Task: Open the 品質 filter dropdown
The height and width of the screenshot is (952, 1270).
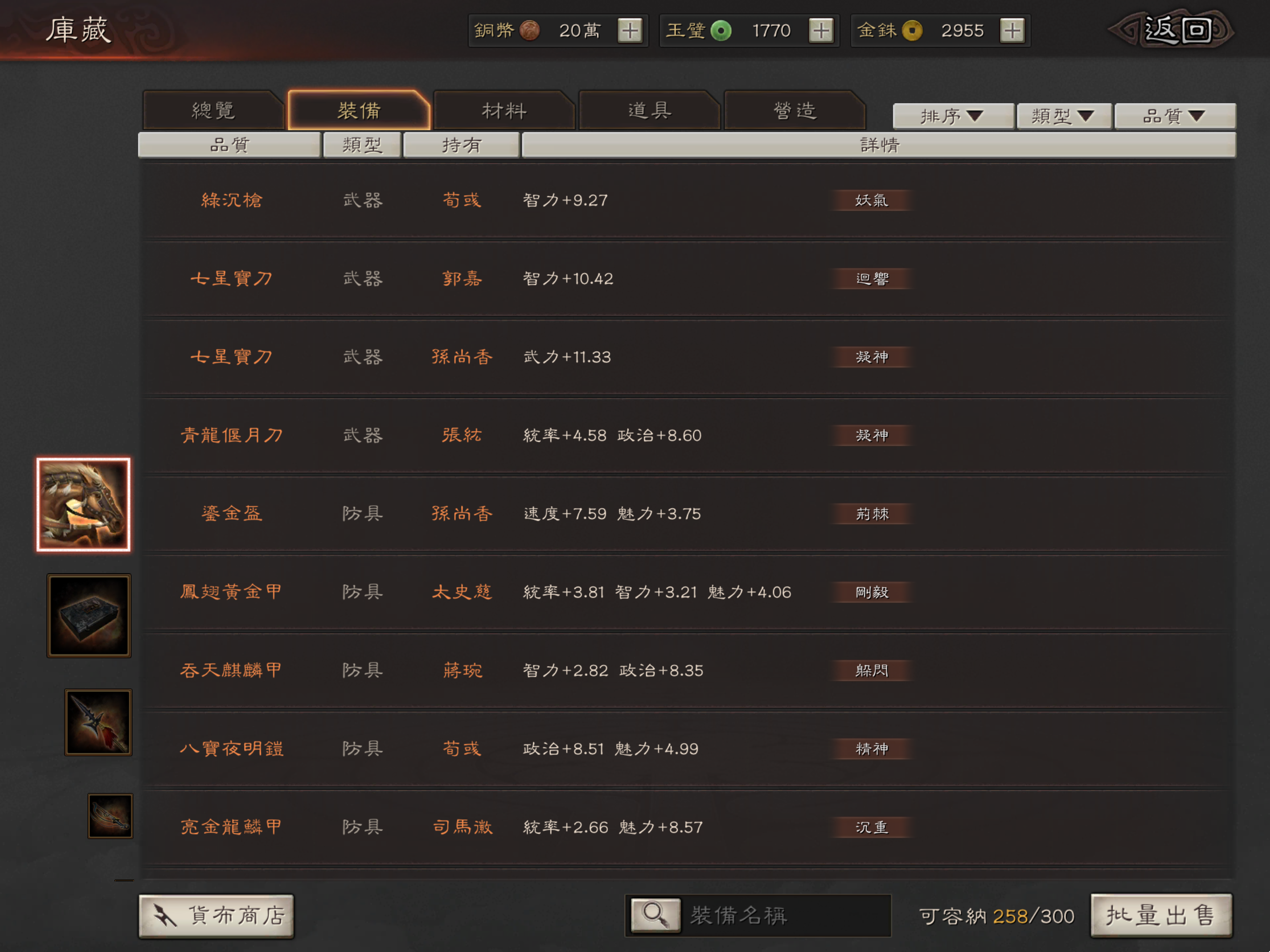Action: pos(1175,116)
